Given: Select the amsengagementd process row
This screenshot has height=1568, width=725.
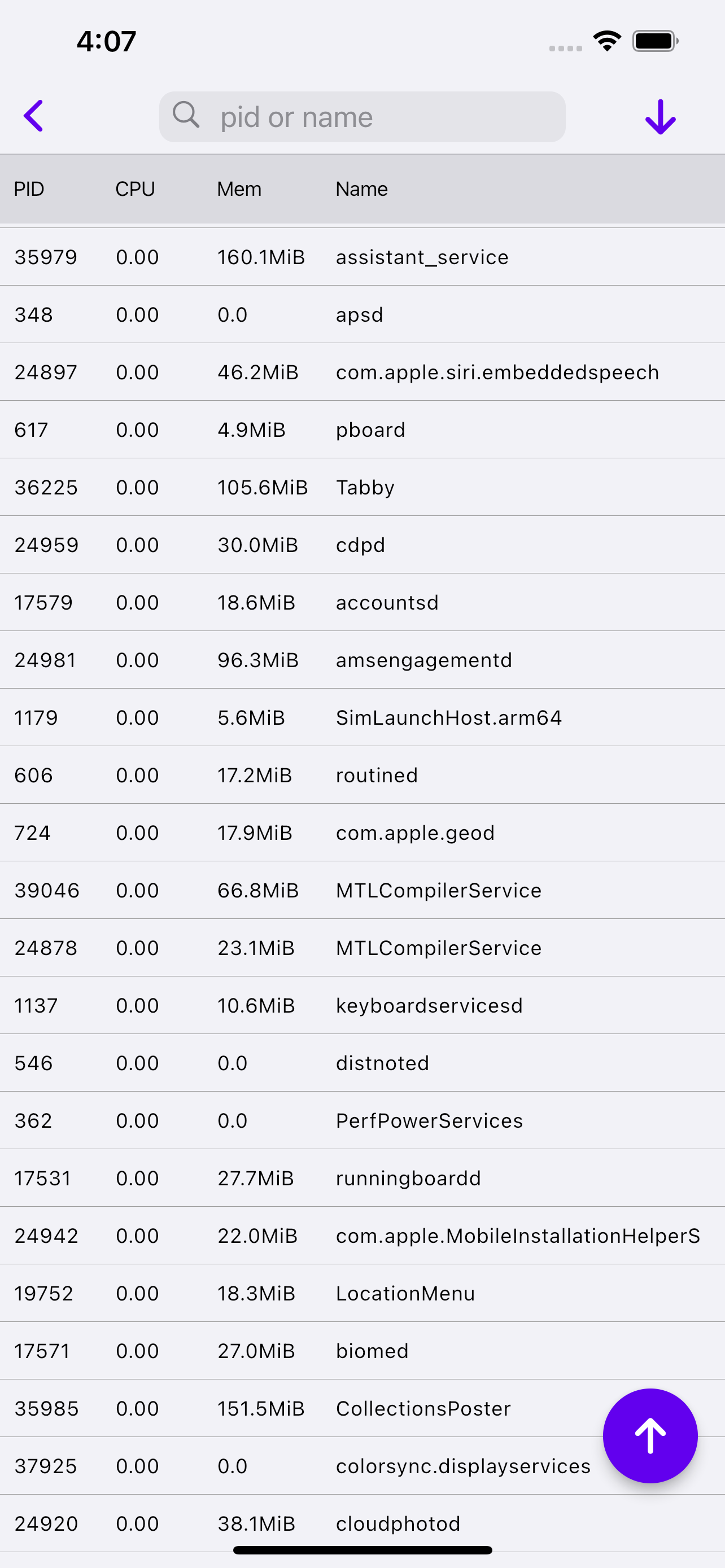Looking at the screenshot, I should 362,660.
